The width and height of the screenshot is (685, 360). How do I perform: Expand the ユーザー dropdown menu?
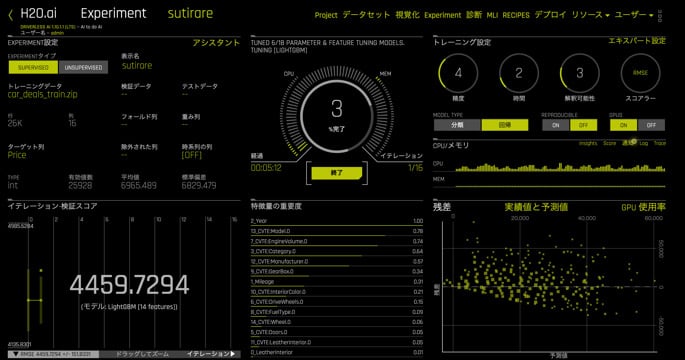(x=633, y=15)
